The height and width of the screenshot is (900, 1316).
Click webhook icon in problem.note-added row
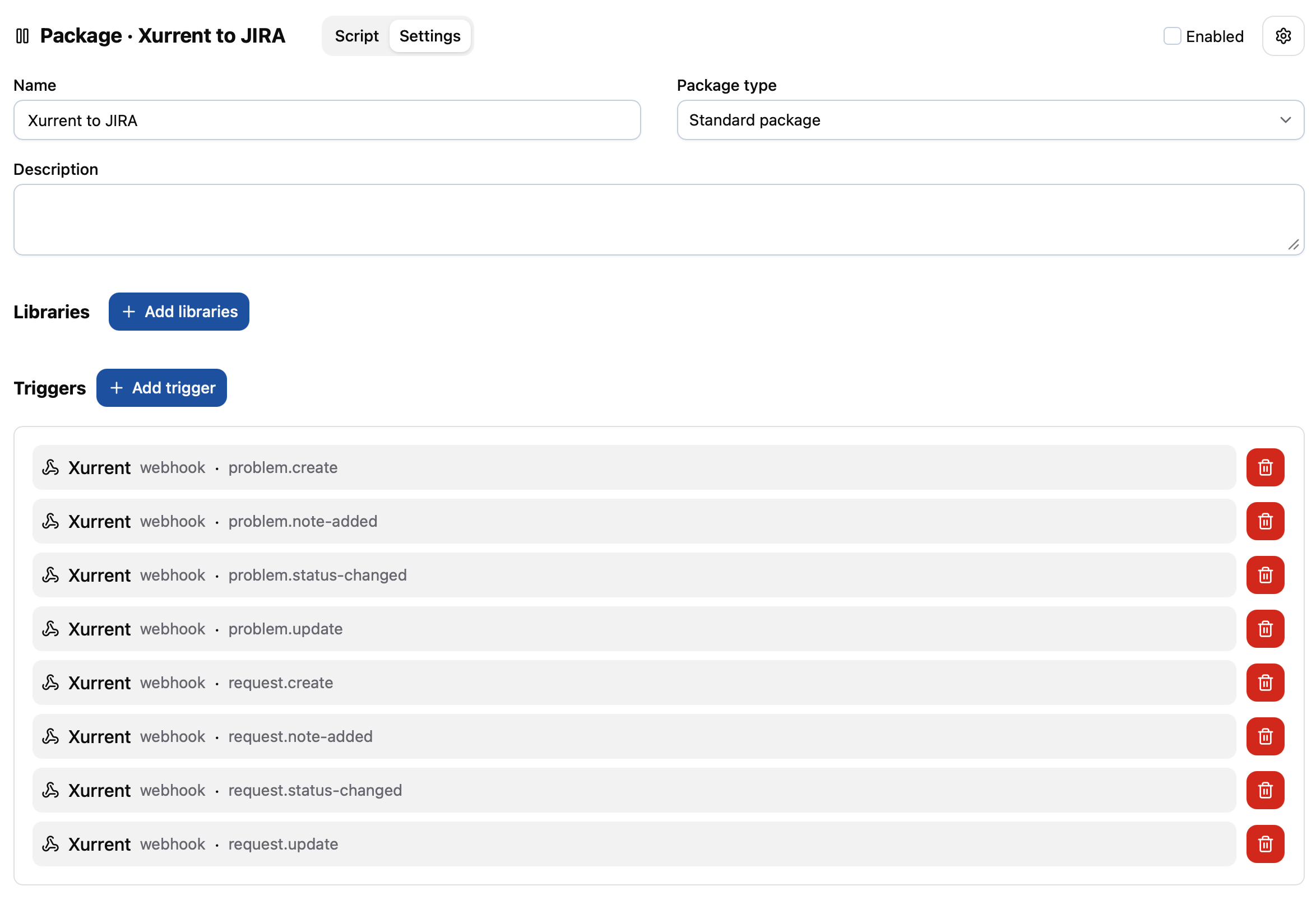[x=50, y=521]
